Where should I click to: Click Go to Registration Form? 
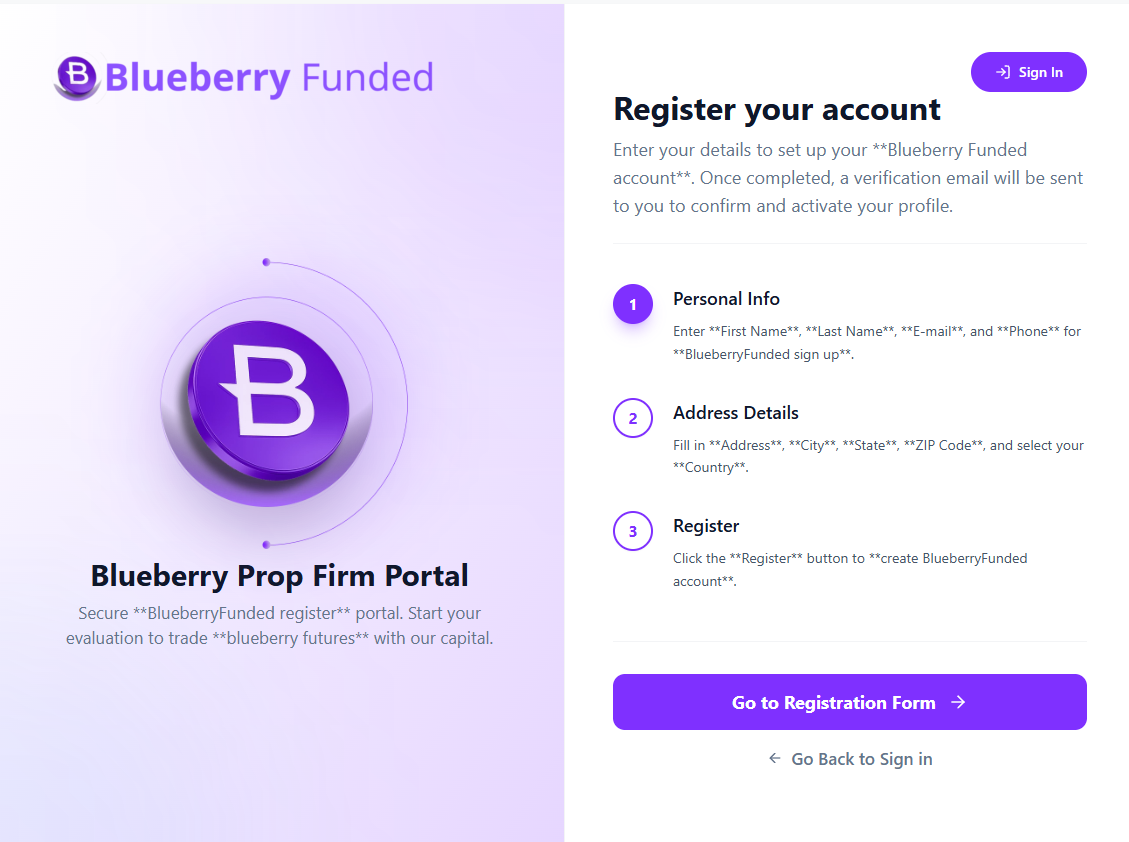(849, 702)
